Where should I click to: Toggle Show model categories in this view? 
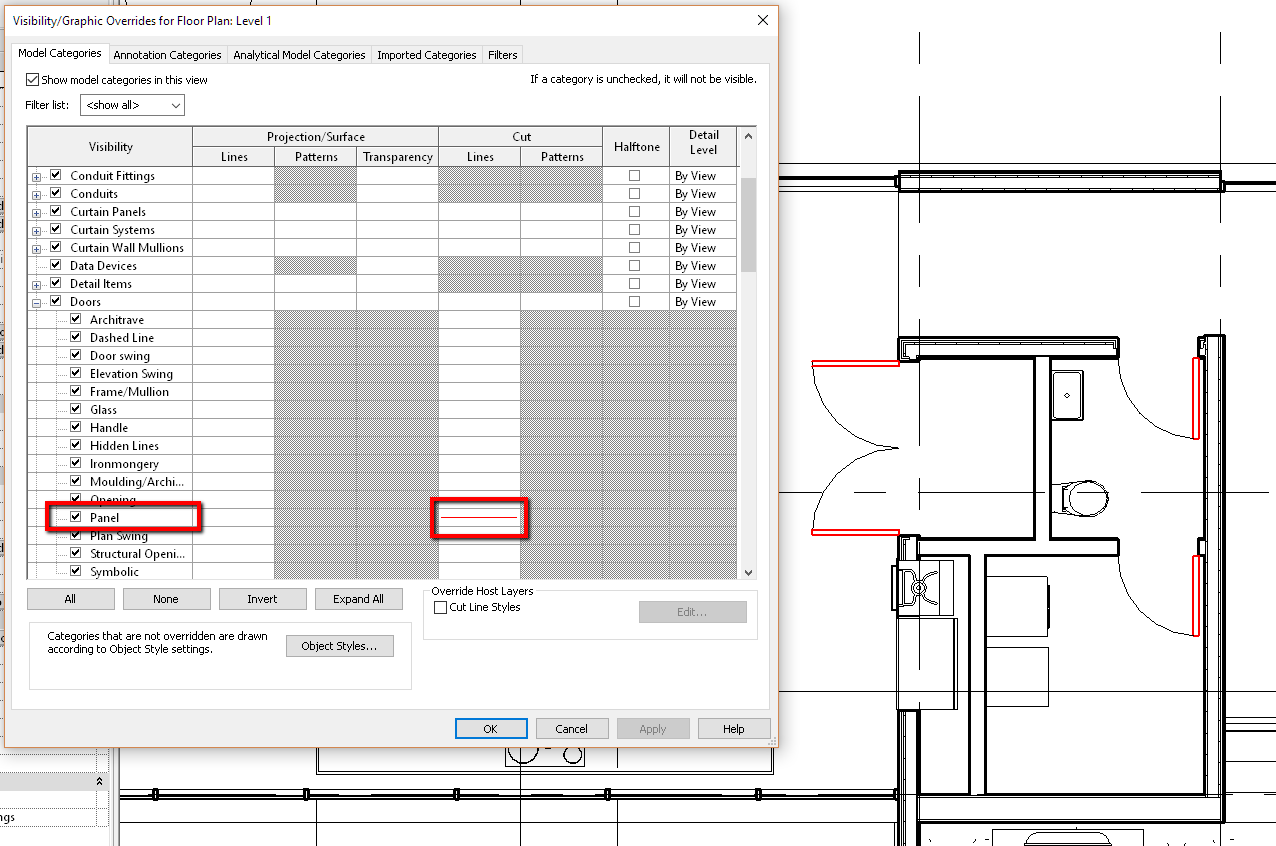click(x=33, y=80)
